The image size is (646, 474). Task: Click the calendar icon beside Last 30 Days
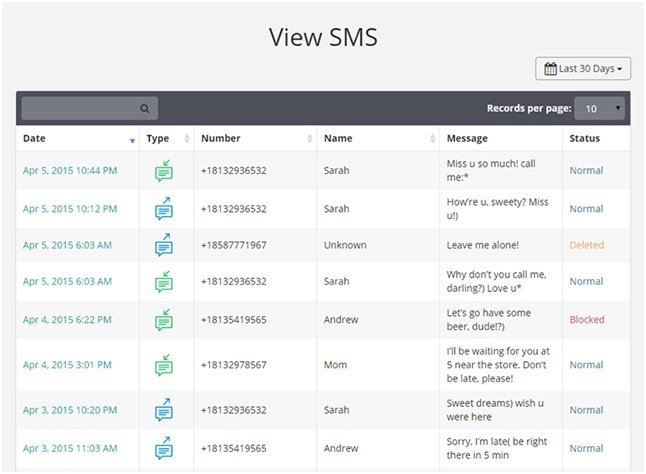click(x=550, y=69)
